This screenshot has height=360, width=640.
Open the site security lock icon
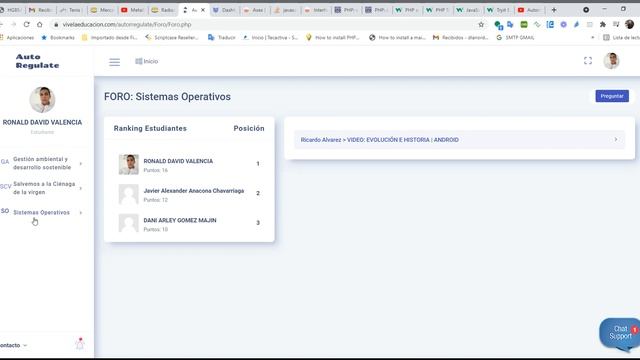[56, 24]
